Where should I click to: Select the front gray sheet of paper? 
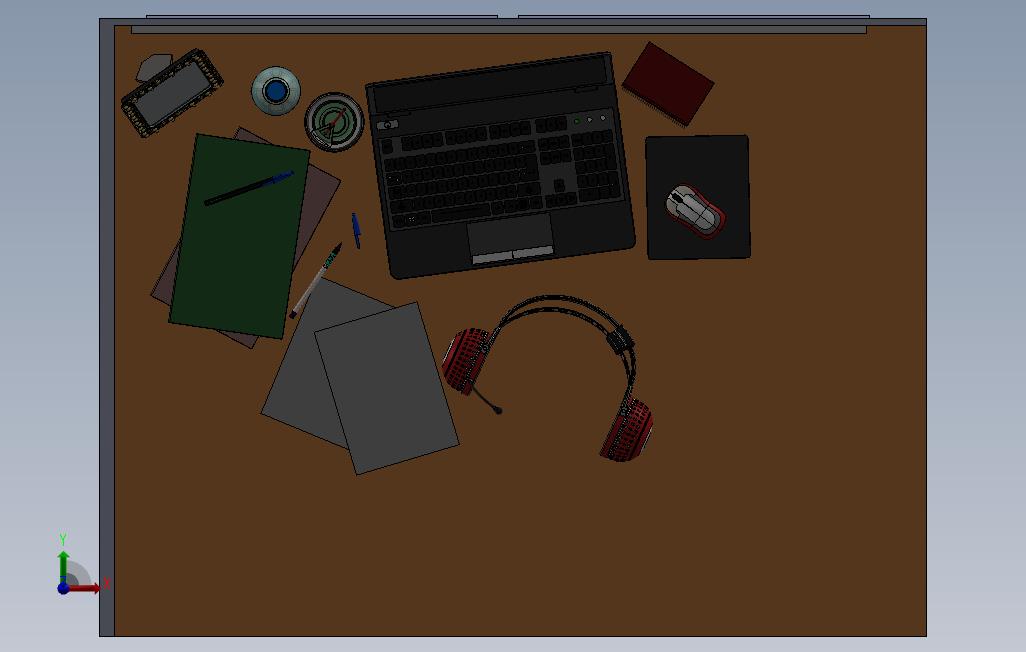pos(387,388)
